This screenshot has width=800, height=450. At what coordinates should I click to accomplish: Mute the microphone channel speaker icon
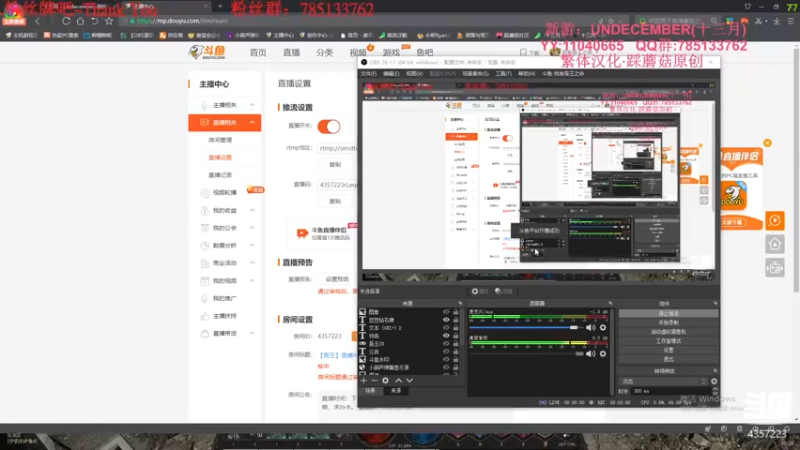click(591, 328)
